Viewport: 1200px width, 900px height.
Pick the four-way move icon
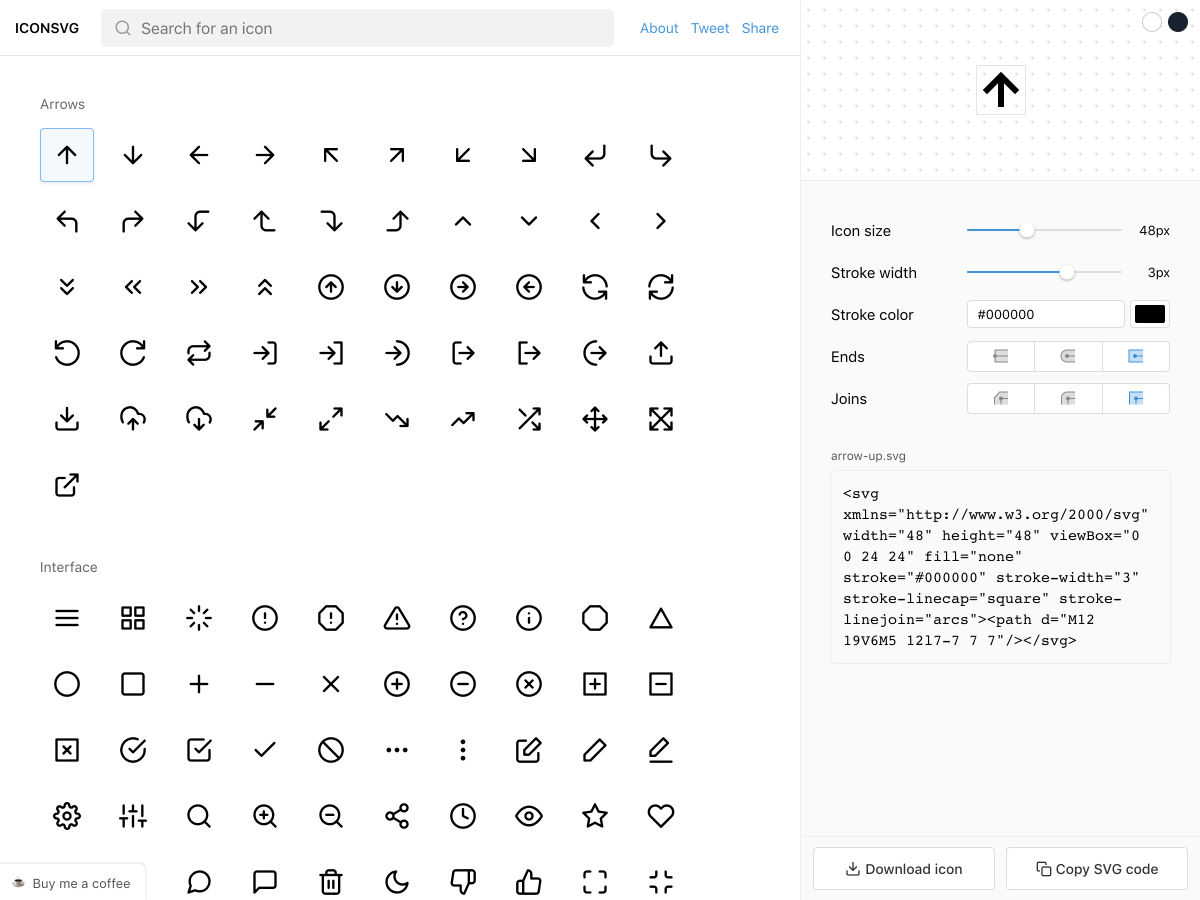[x=595, y=419]
